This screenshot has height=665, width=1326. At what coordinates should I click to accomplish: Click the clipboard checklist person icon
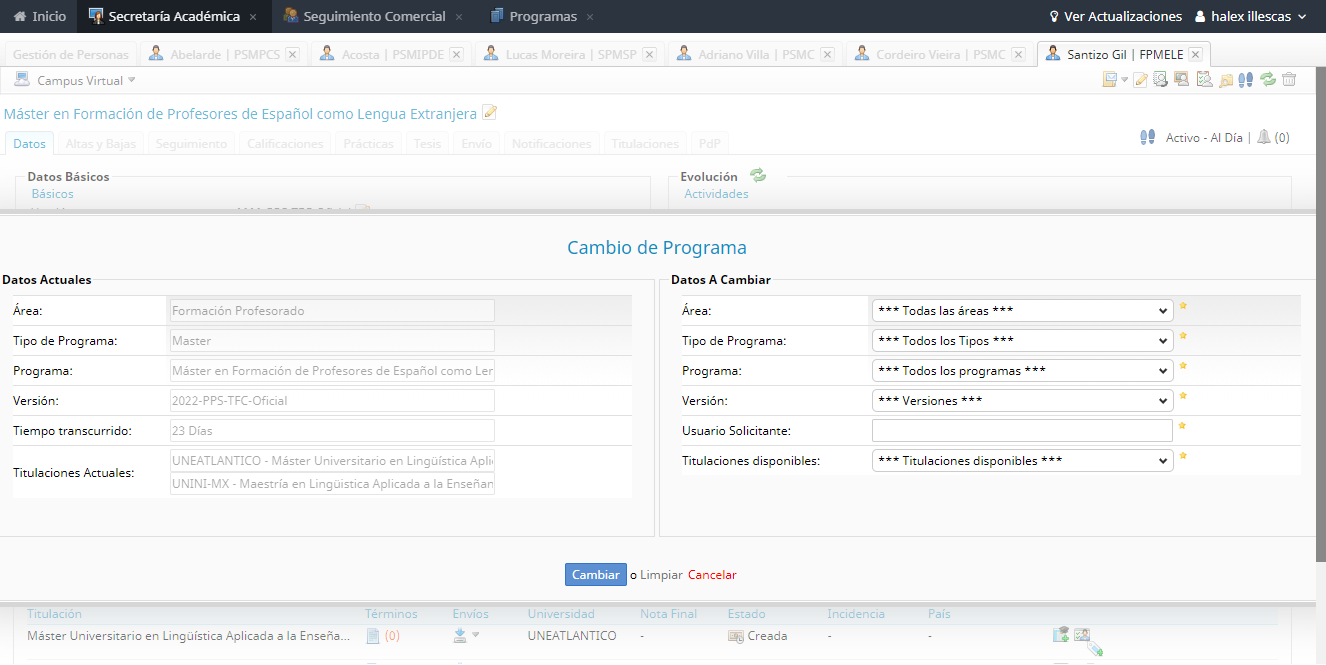(x=1204, y=80)
